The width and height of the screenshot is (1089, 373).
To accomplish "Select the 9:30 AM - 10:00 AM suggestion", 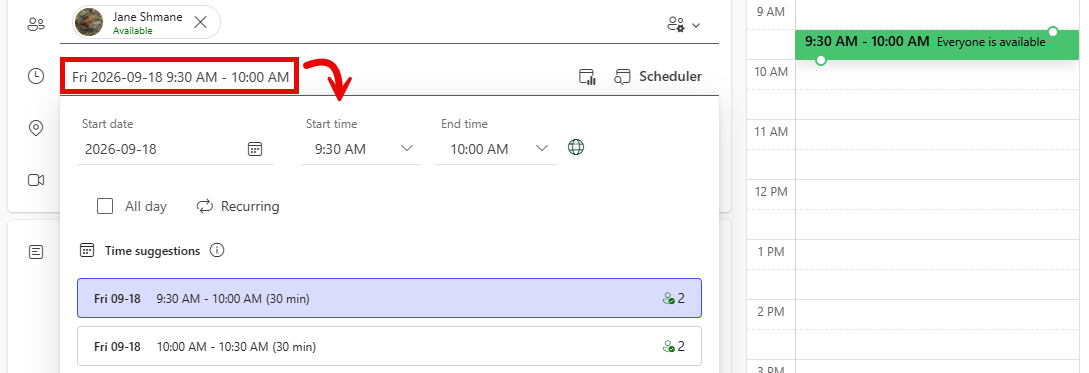I will click(389, 299).
